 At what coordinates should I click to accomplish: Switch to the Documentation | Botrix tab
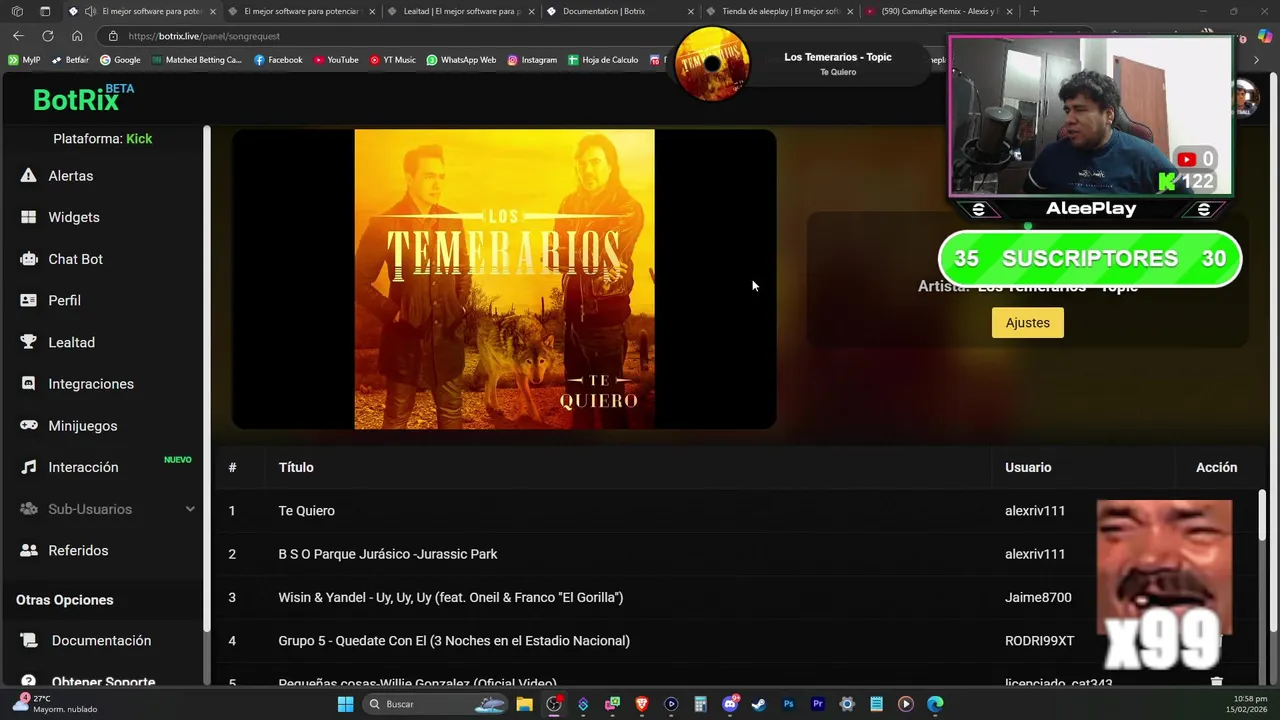point(620,11)
